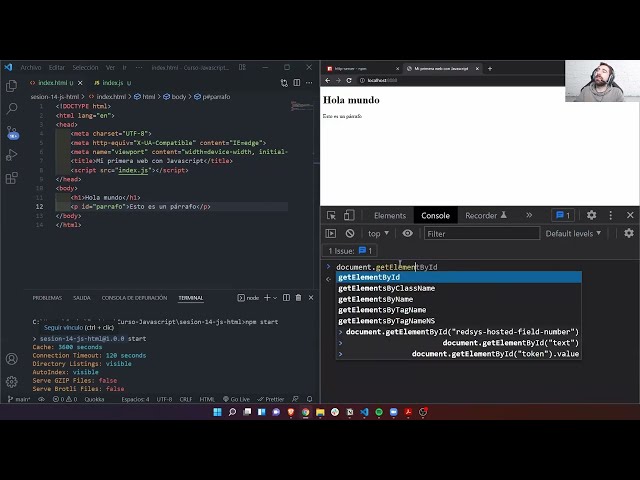Change indentation via Espacios: 4
The height and width of the screenshot is (480, 640).
[x=135, y=399]
